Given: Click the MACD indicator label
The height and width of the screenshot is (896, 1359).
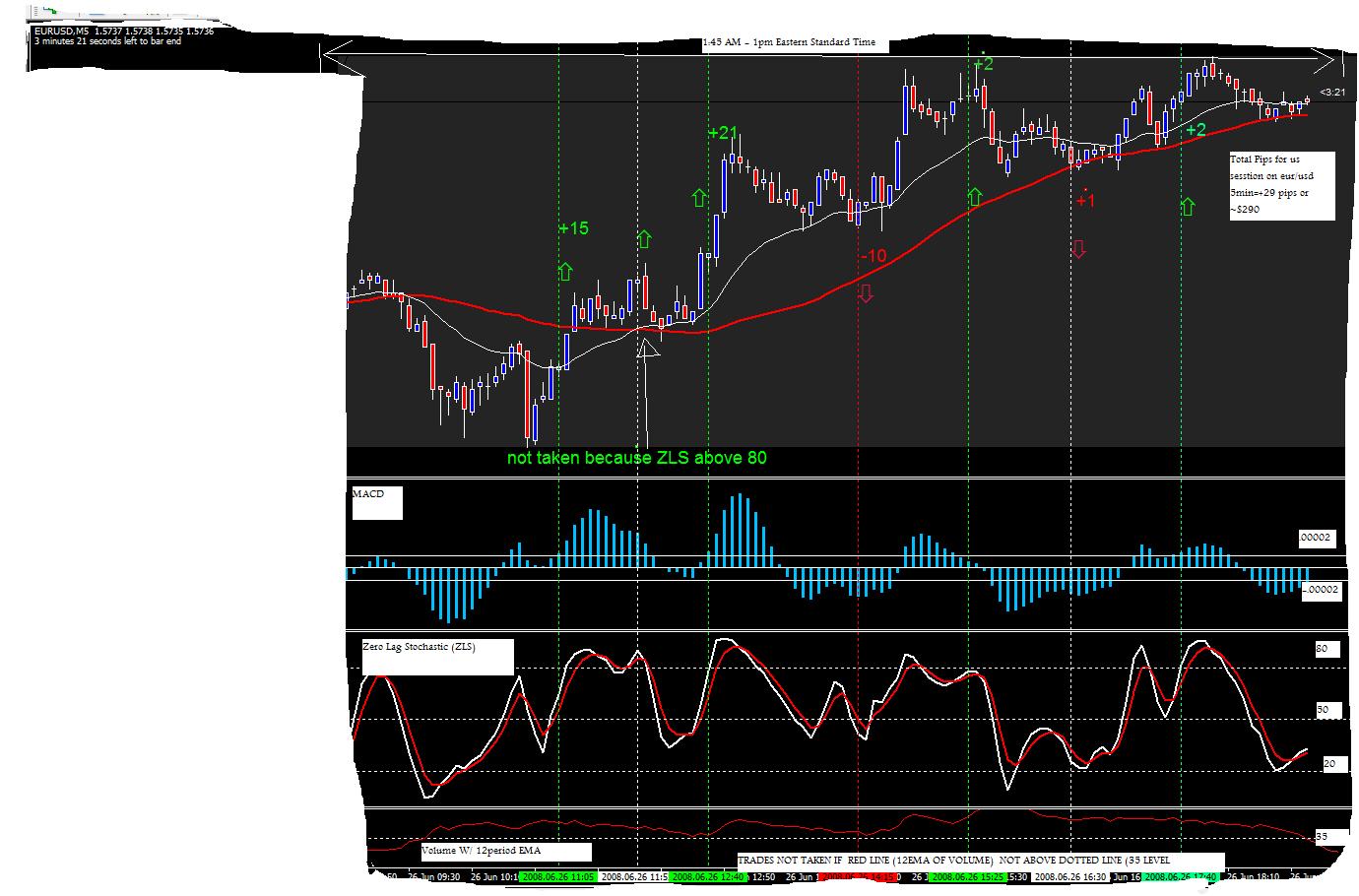Looking at the screenshot, I should click(x=377, y=501).
